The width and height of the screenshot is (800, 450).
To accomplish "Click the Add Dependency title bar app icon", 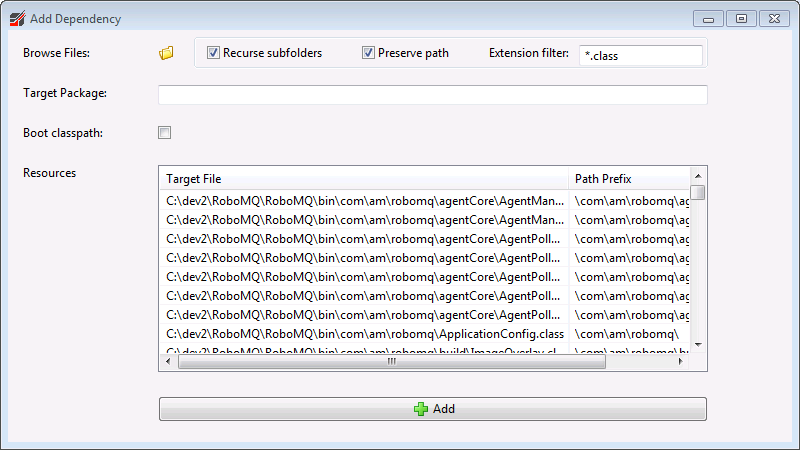I will pyautogui.click(x=17, y=18).
